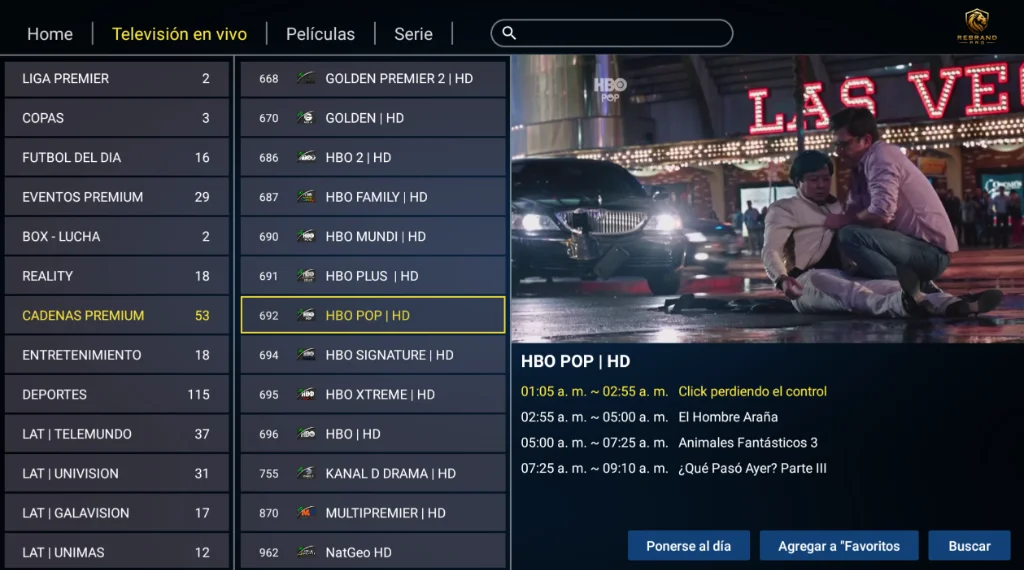Switch to Televisión en vivo tab
This screenshot has height=570, width=1024.
(180, 34)
